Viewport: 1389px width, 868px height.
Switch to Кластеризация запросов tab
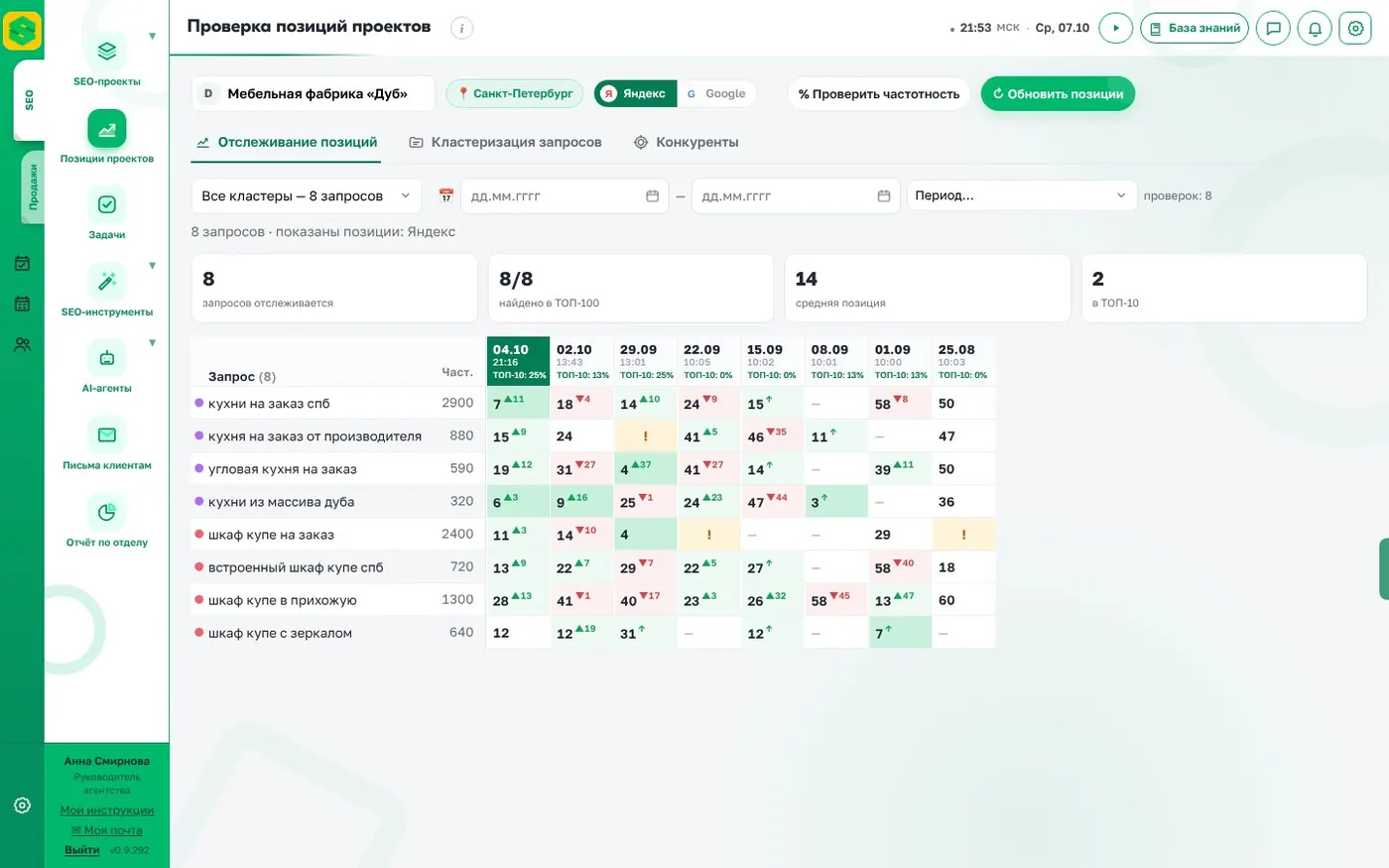[x=506, y=142]
